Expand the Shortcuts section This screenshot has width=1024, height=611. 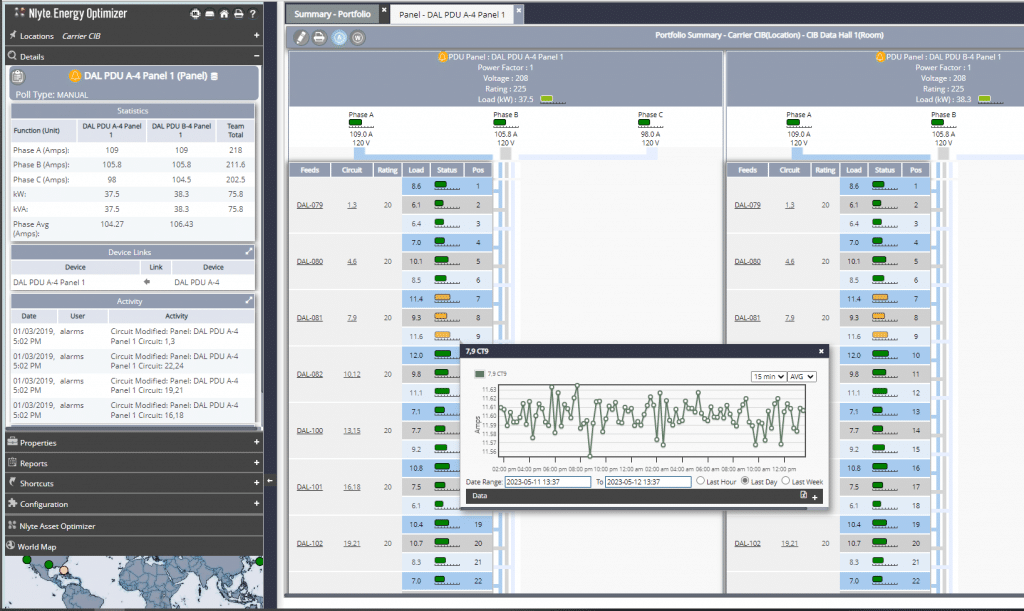(256, 482)
